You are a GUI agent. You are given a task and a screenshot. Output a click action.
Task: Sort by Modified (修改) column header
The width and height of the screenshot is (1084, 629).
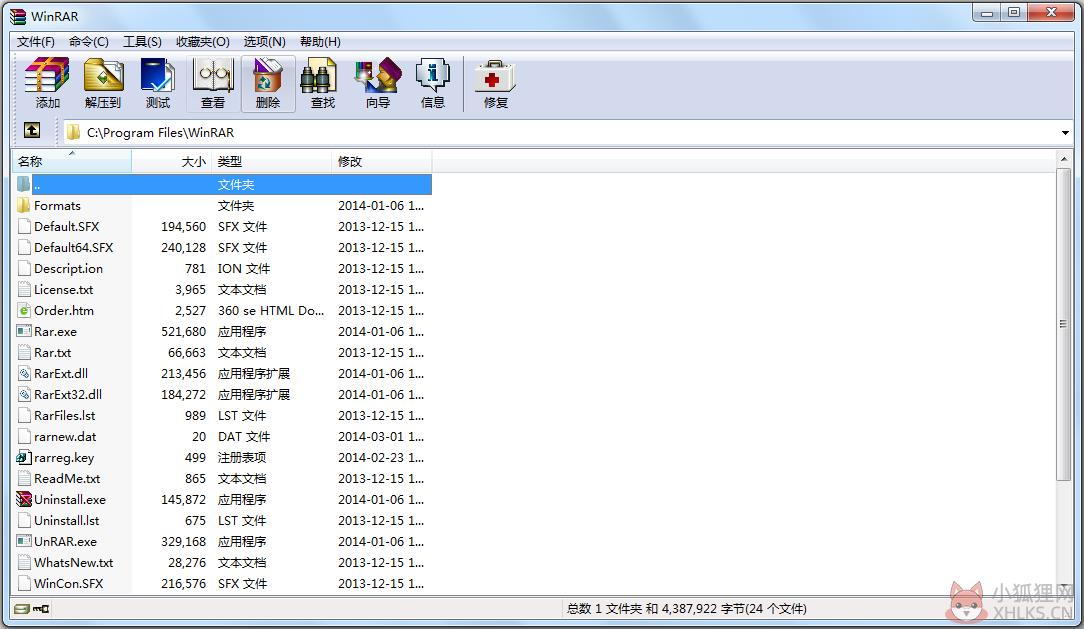coord(382,161)
